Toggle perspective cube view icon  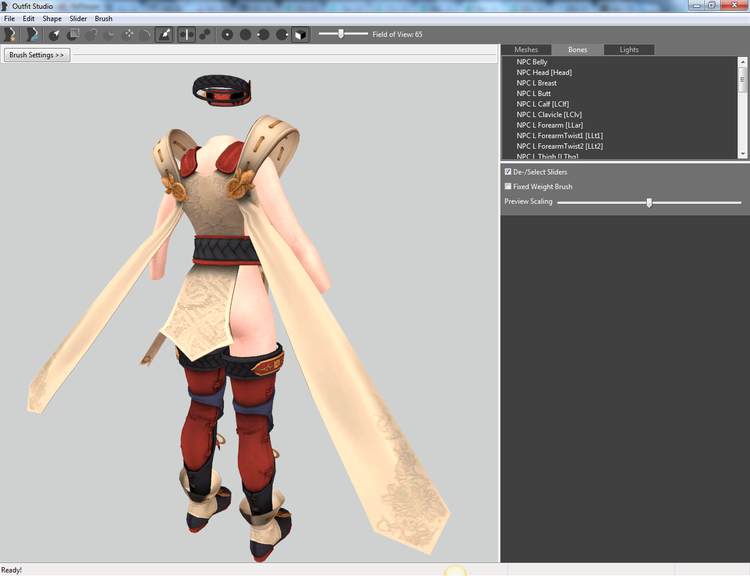point(300,34)
